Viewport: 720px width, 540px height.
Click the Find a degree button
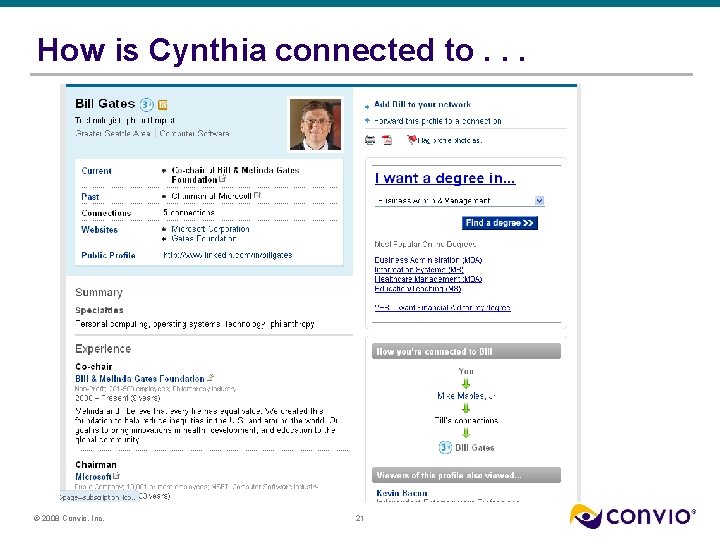coord(500,223)
